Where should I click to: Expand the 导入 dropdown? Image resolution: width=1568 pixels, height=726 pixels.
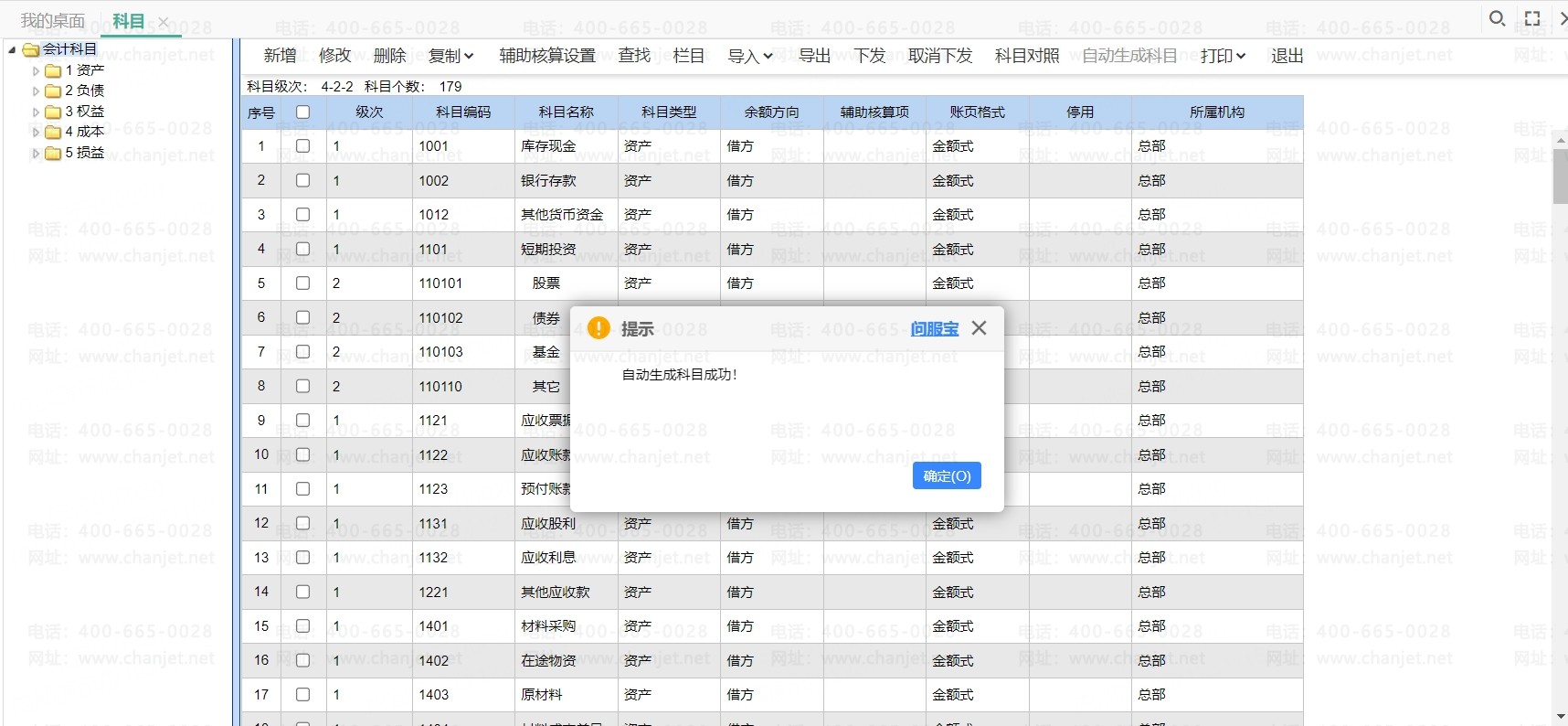tap(749, 56)
